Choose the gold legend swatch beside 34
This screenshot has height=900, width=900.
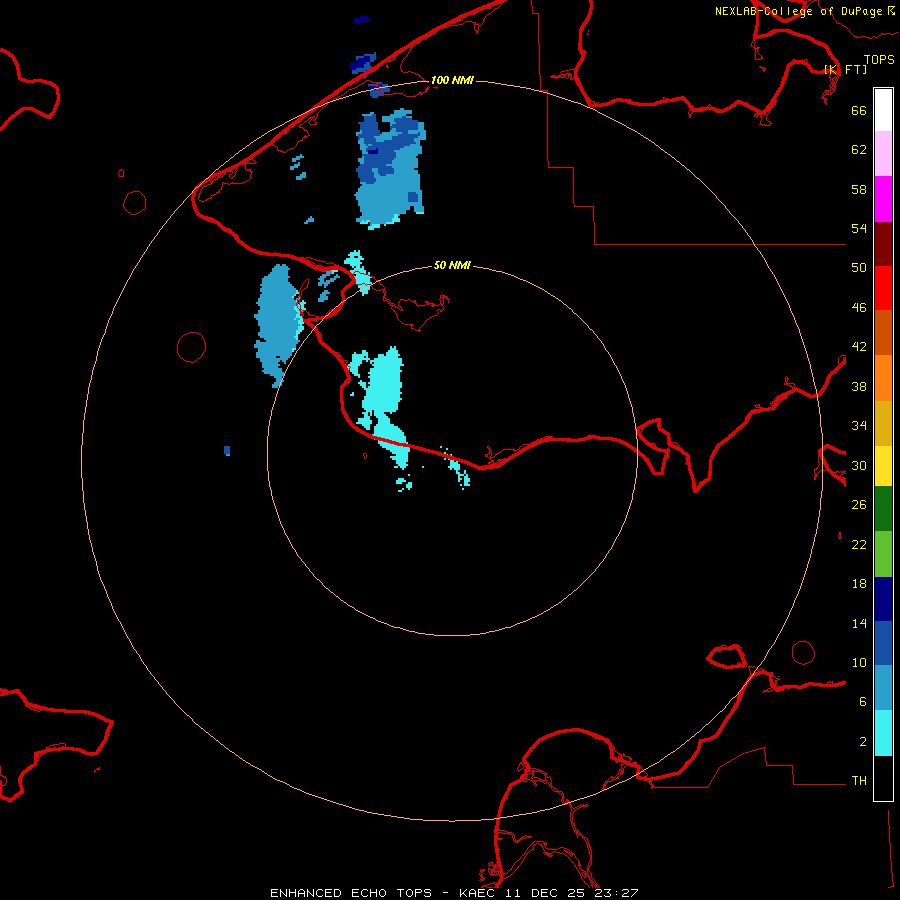(x=883, y=423)
